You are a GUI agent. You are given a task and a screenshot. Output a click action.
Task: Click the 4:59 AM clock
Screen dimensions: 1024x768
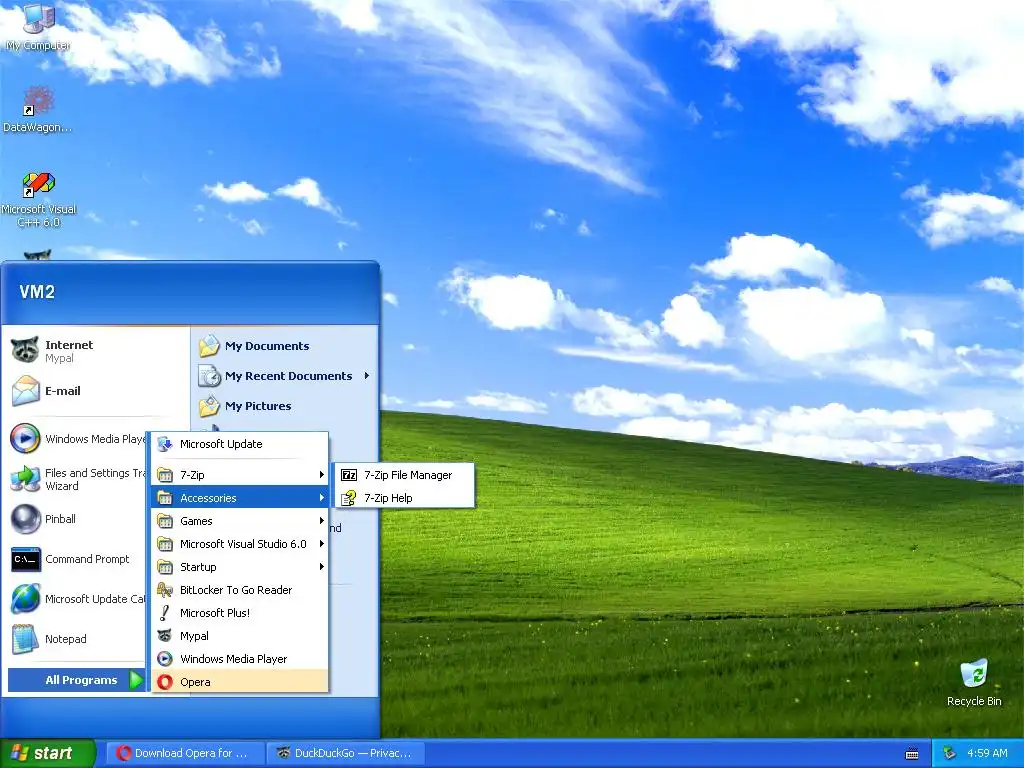point(987,753)
